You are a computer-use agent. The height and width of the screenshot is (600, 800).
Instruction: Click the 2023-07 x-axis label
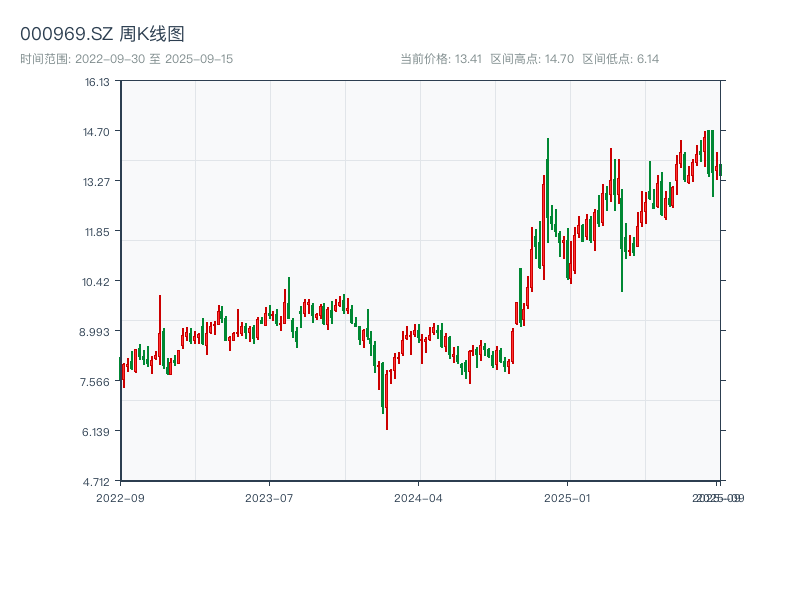(269, 498)
